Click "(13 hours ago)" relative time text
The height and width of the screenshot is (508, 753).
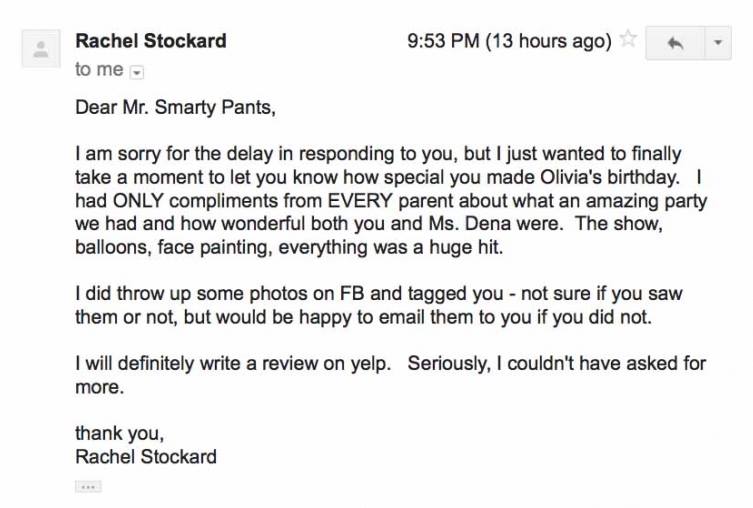[547, 41]
